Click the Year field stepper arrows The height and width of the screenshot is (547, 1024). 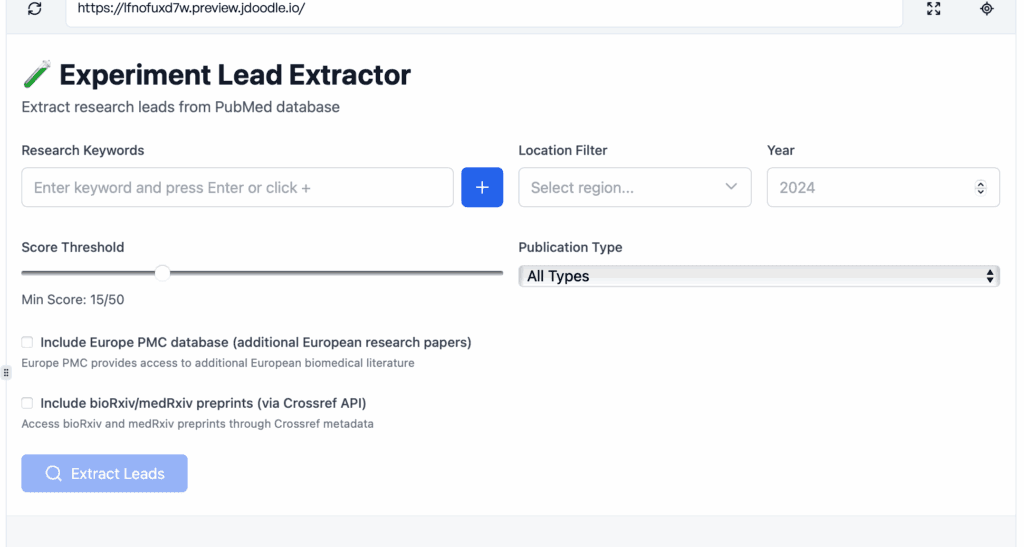click(980, 187)
